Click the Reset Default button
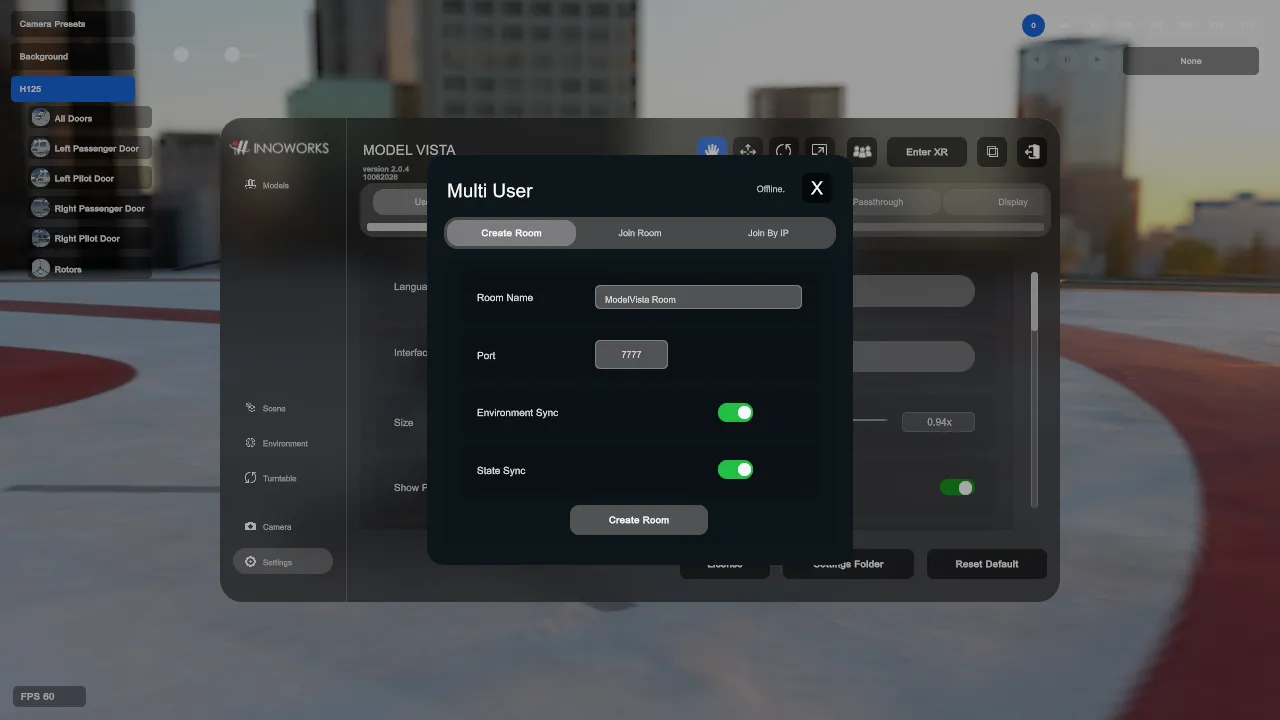The image size is (1280, 720). tap(987, 564)
